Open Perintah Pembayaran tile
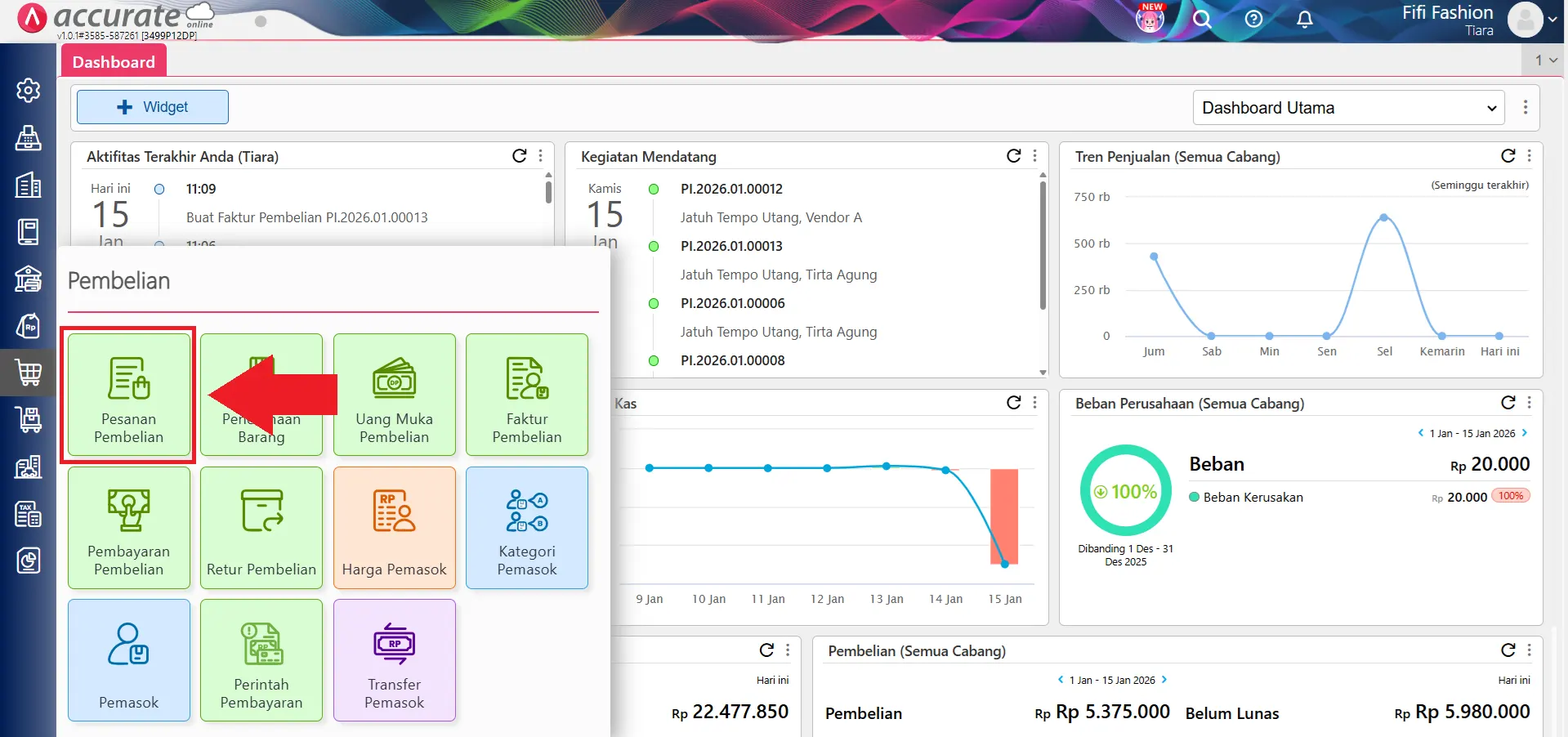 [x=261, y=660]
